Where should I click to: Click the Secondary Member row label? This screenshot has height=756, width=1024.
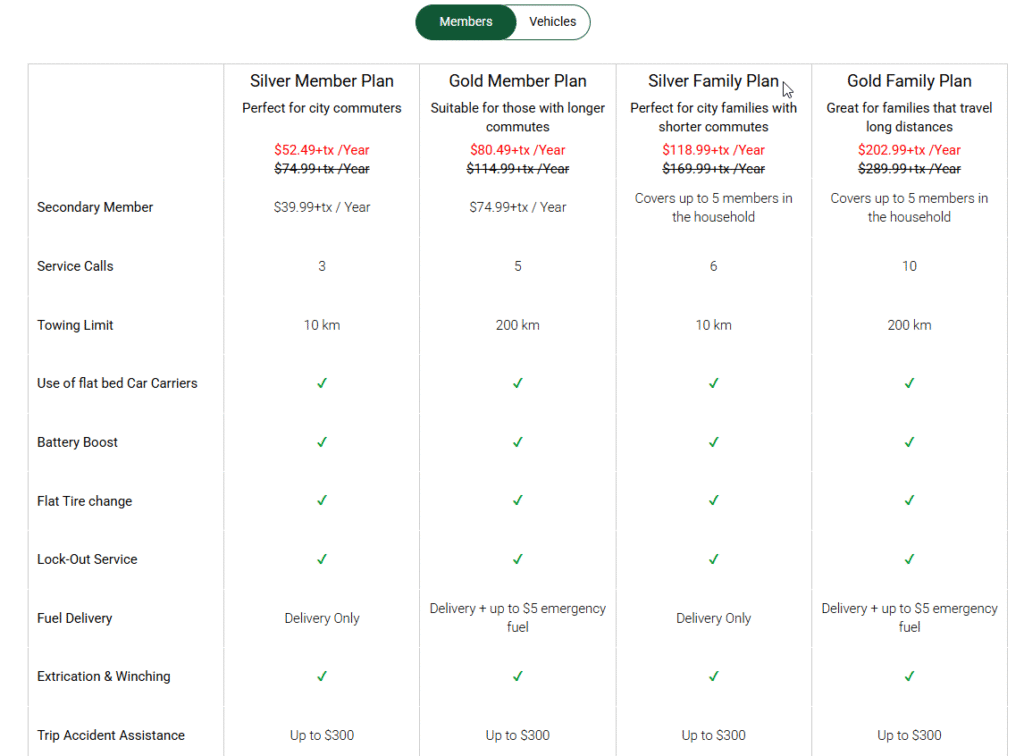click(x=95, y=207)
